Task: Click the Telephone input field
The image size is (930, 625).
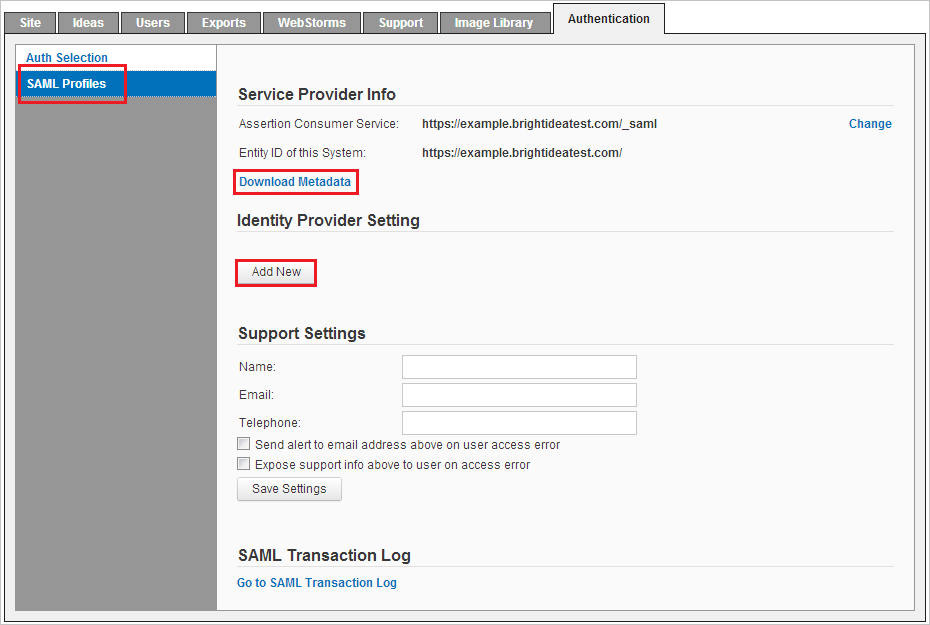Action: [518, 422]
